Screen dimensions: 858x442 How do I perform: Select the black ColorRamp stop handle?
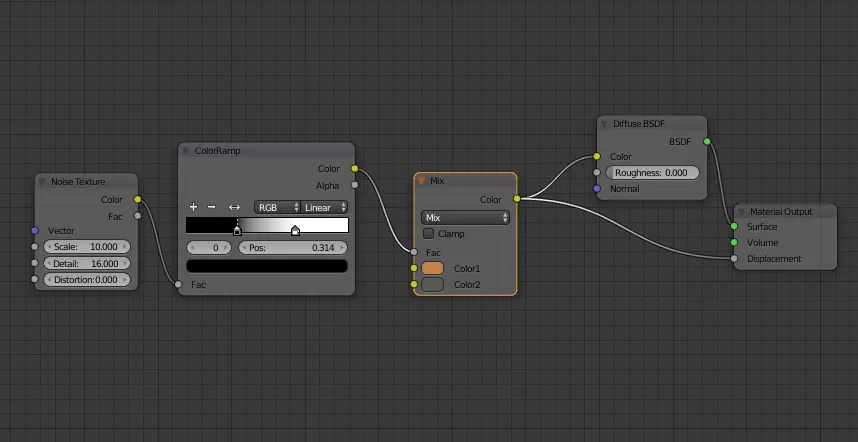[237, 231]
